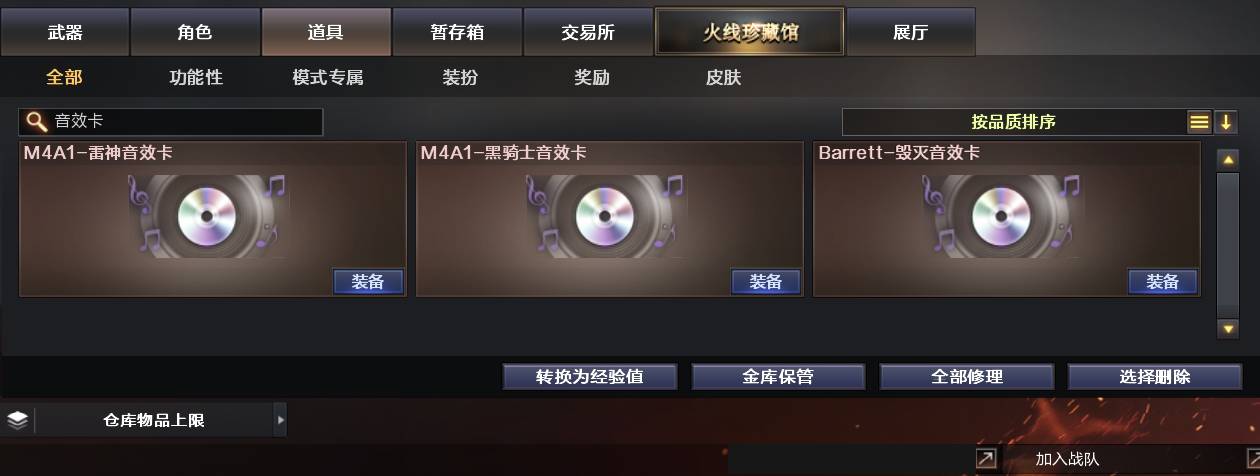Switch to the 武器 tab
The image size is (1260, 476).
pyautogui.click(x=65, y=32)
